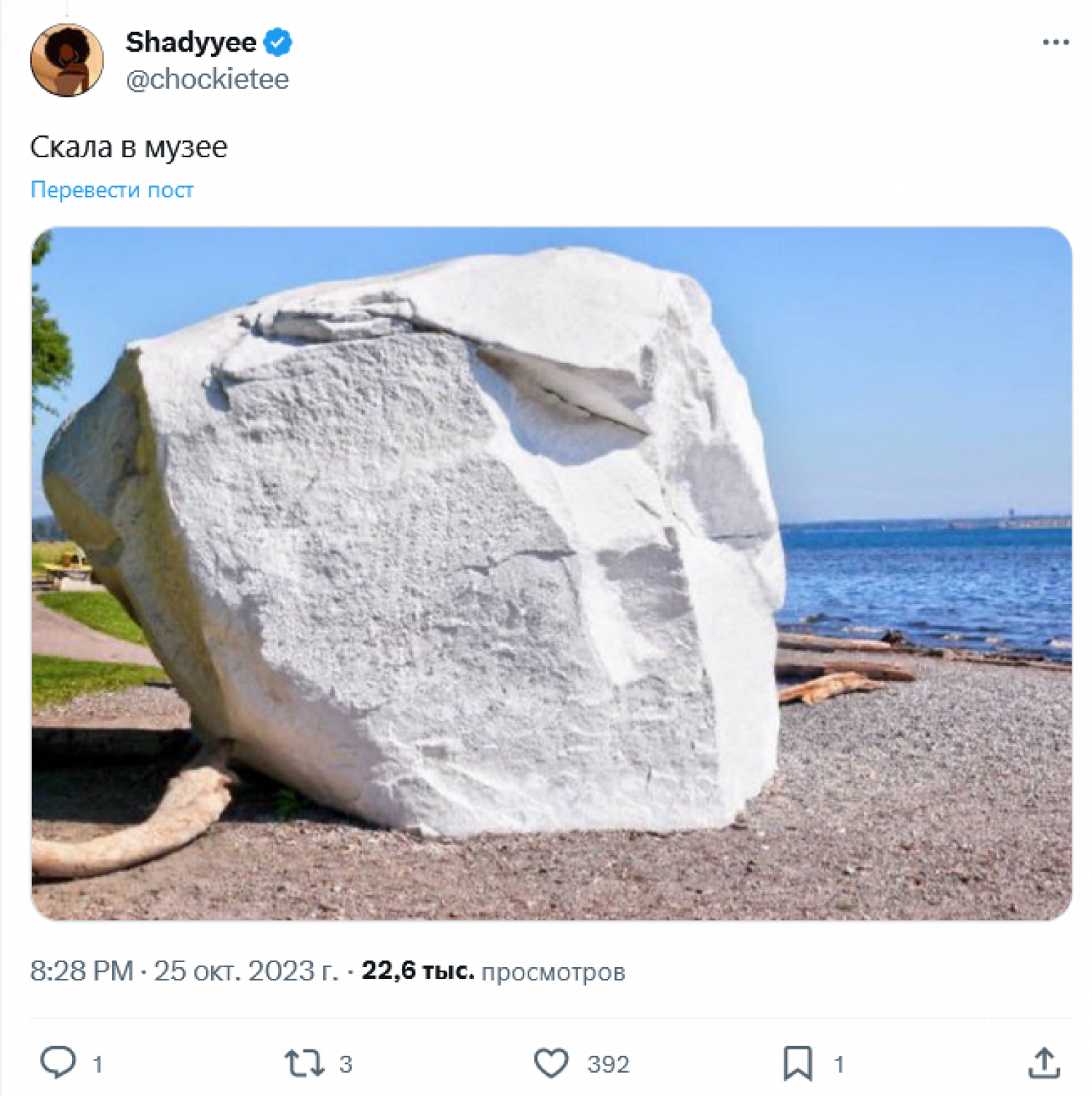The image size is (1092, 1096).
Task: Click the share upload icon
Action: click(1044, 1063)
